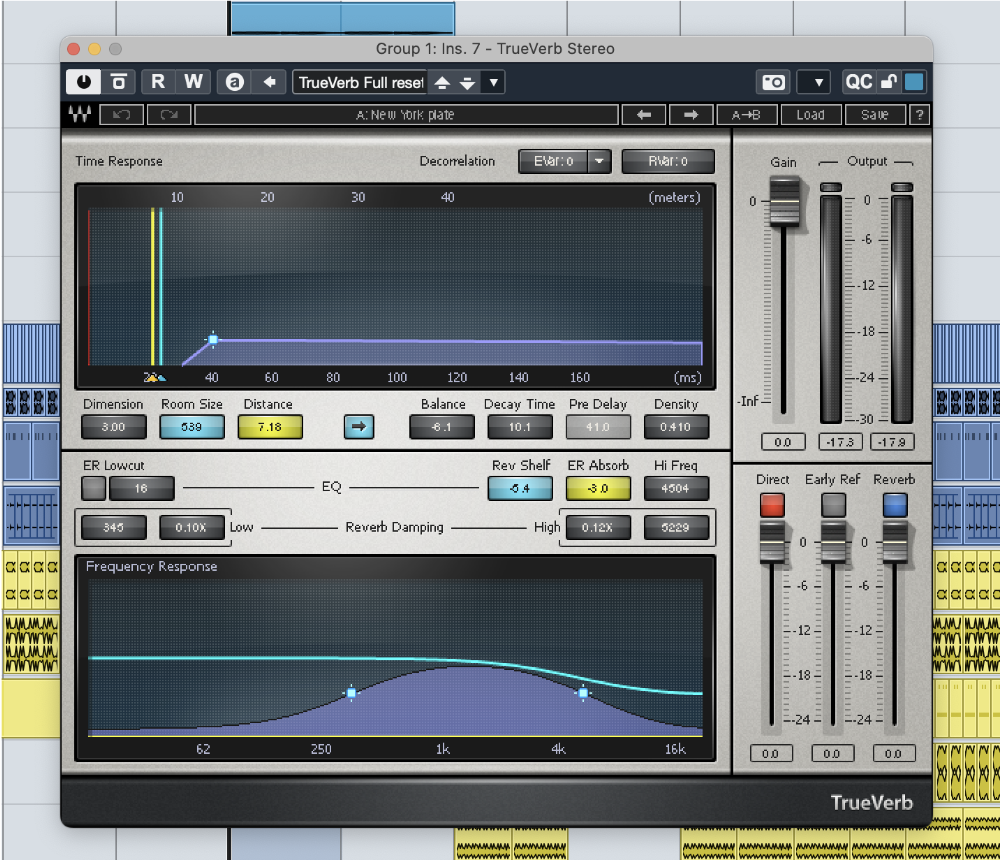Toggle the plugin power/activate button

pos(83,82)
